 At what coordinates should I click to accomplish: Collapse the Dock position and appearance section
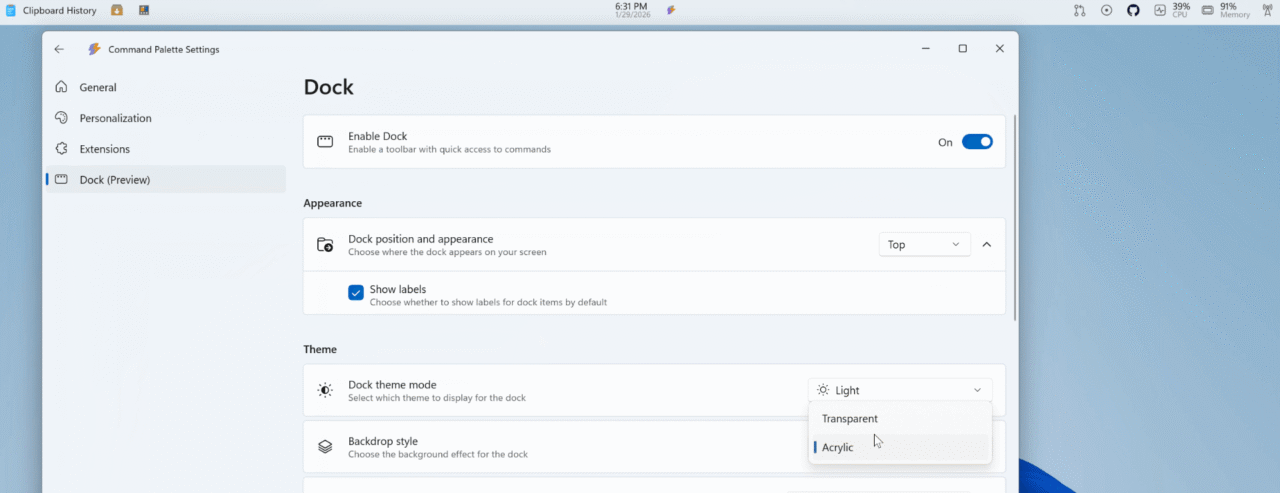[x=986, y=244]
